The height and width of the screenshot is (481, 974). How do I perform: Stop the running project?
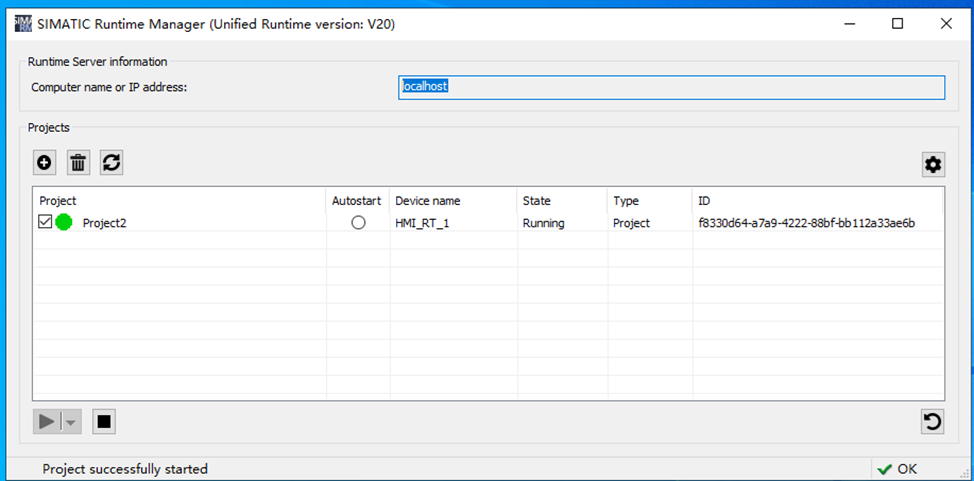104,422
